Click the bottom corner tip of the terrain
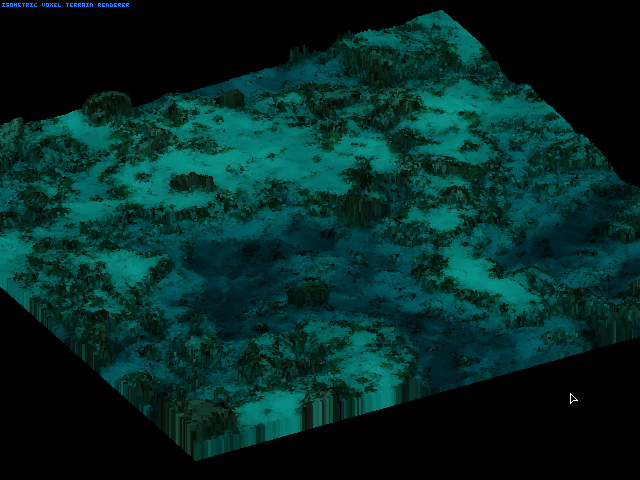 point(195,455)
